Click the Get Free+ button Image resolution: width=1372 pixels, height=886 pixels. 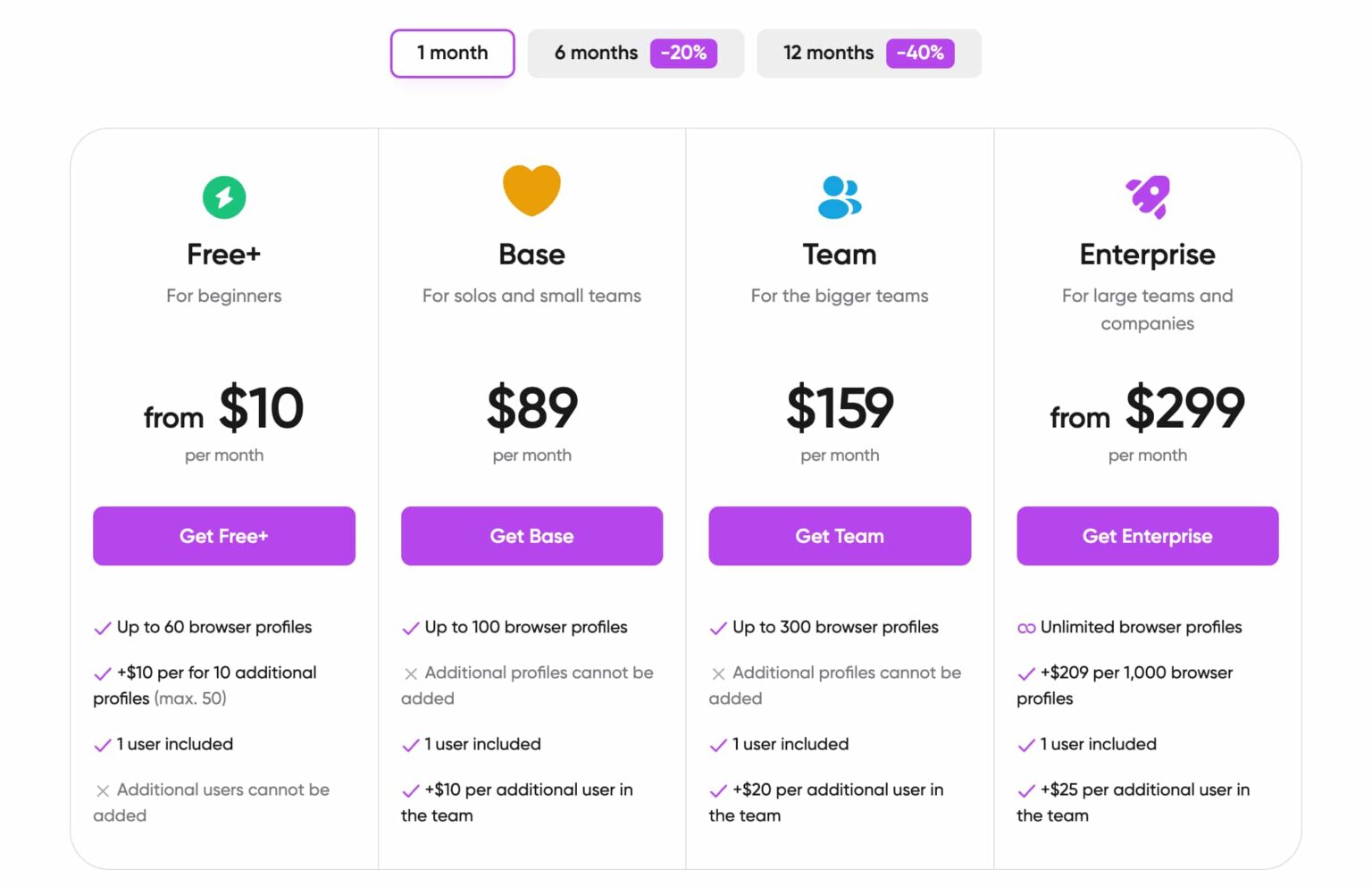pyautogui.click(x=223, y=536)
